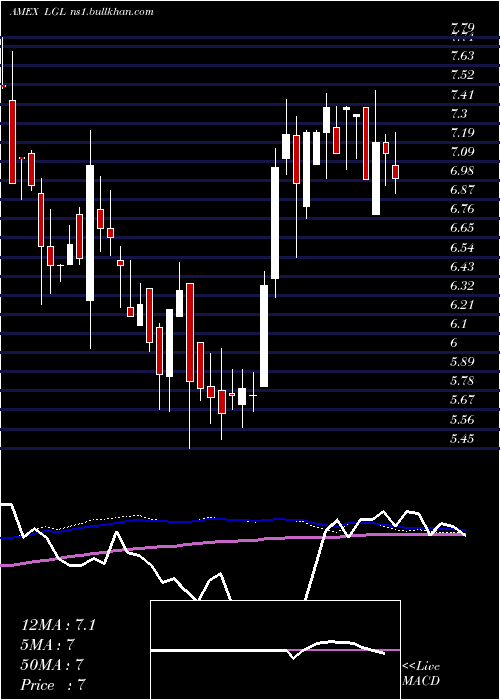Select the 6.87 price axis label
500x700 pixels.
[462, 190]
